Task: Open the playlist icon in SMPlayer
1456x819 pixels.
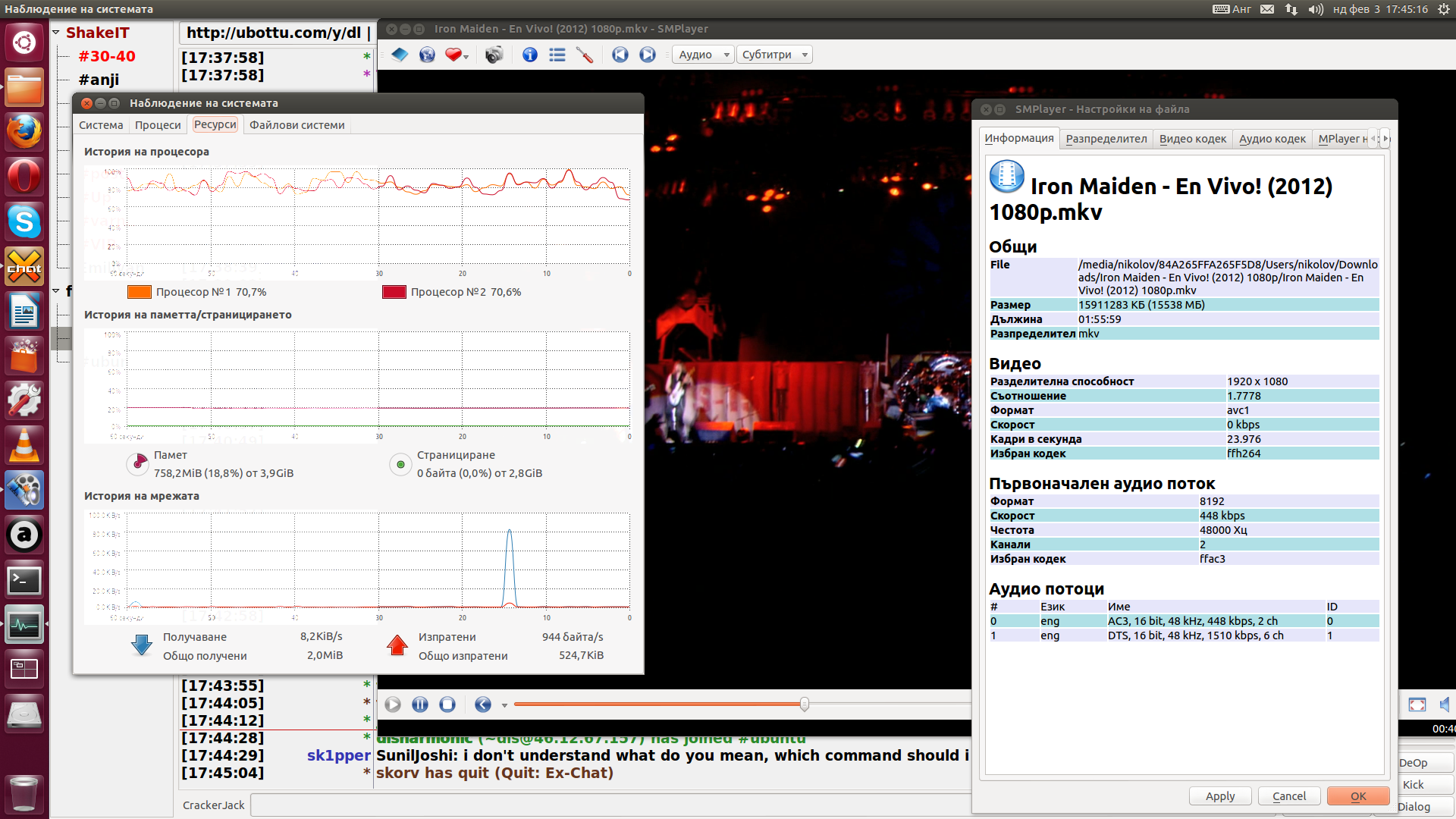Action: click(x=557, y=55)
